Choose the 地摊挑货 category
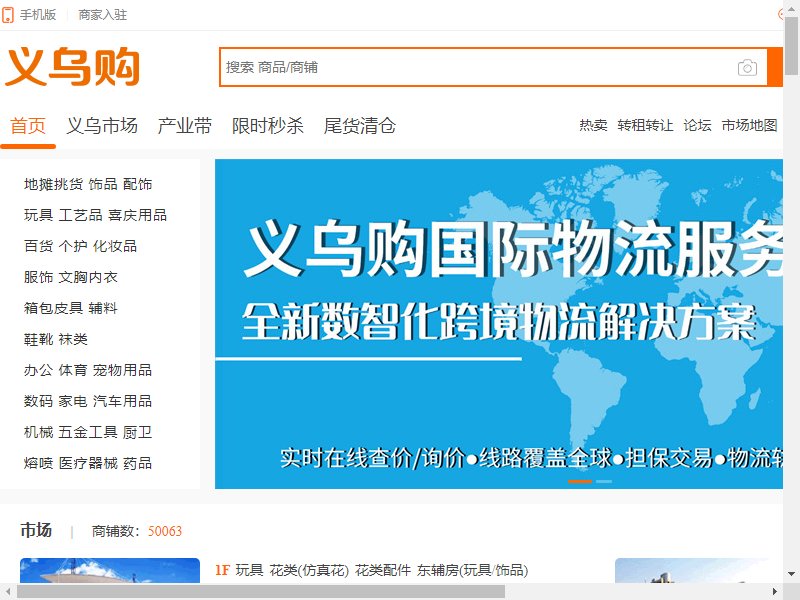Screen dimensions: 800x600 pos(53,184)
